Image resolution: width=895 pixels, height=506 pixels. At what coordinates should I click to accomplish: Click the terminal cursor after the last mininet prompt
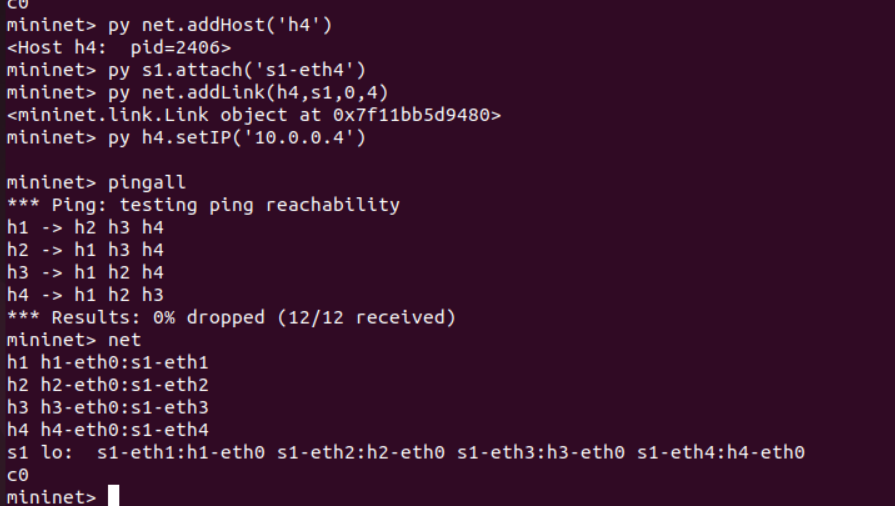click(x=113, y=496)
